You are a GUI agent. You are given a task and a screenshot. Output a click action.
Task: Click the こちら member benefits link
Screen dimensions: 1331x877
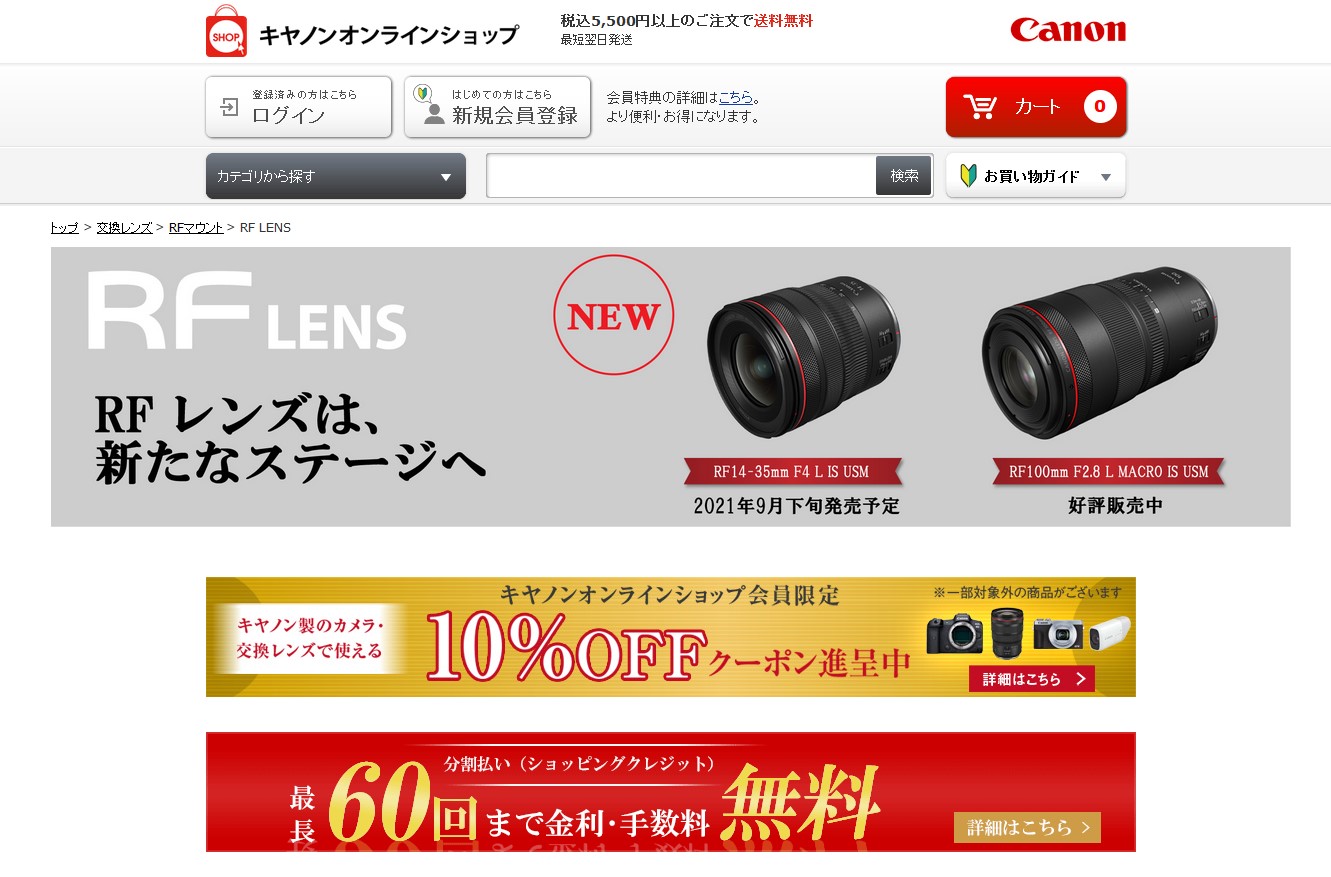coord(736,98)
